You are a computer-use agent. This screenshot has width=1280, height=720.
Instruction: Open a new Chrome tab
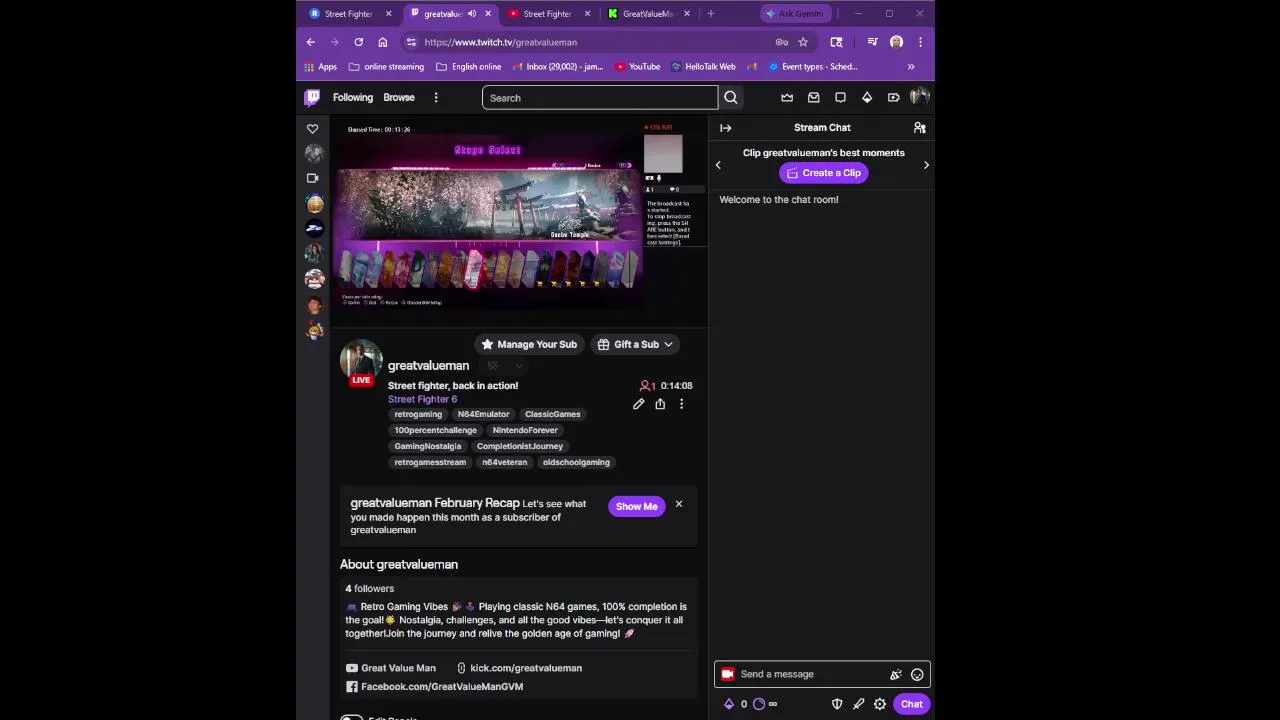(710, 14)
